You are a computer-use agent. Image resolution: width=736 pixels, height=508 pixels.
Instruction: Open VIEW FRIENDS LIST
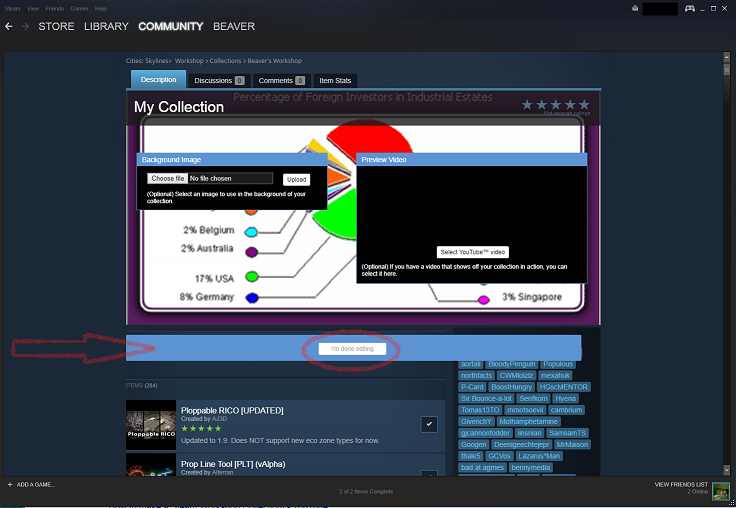681,485
